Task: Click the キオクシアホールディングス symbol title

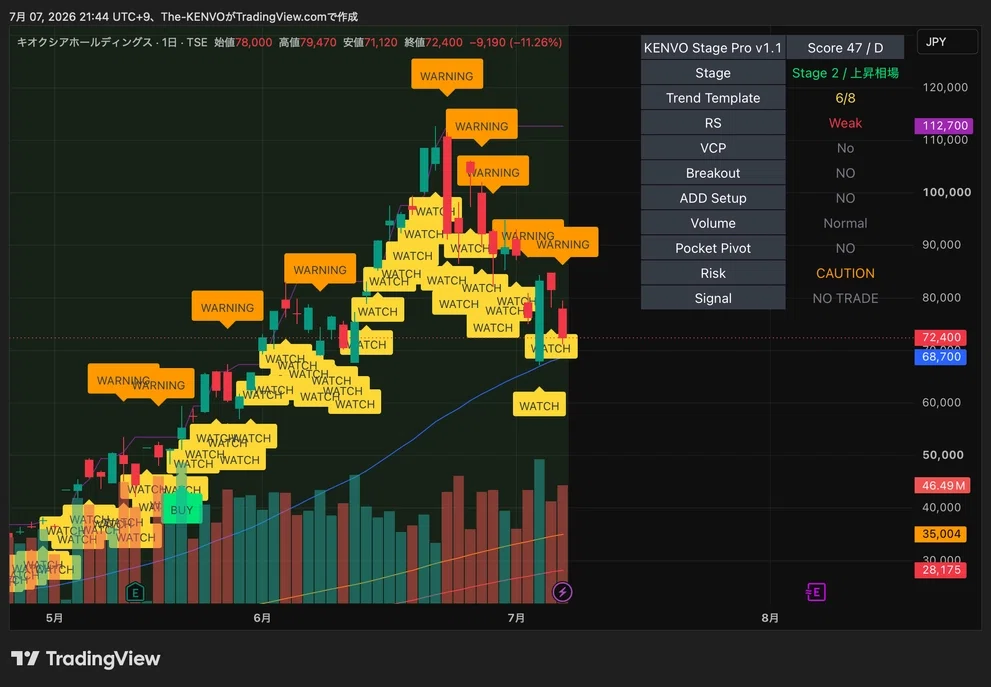Action: pyautogui.click(x=84, y=42)
